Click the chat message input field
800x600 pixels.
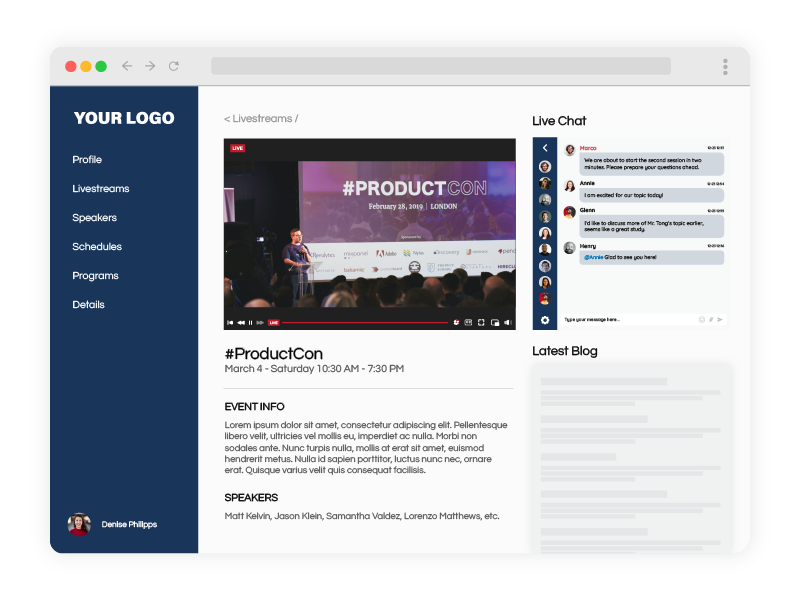pos(625,320)
